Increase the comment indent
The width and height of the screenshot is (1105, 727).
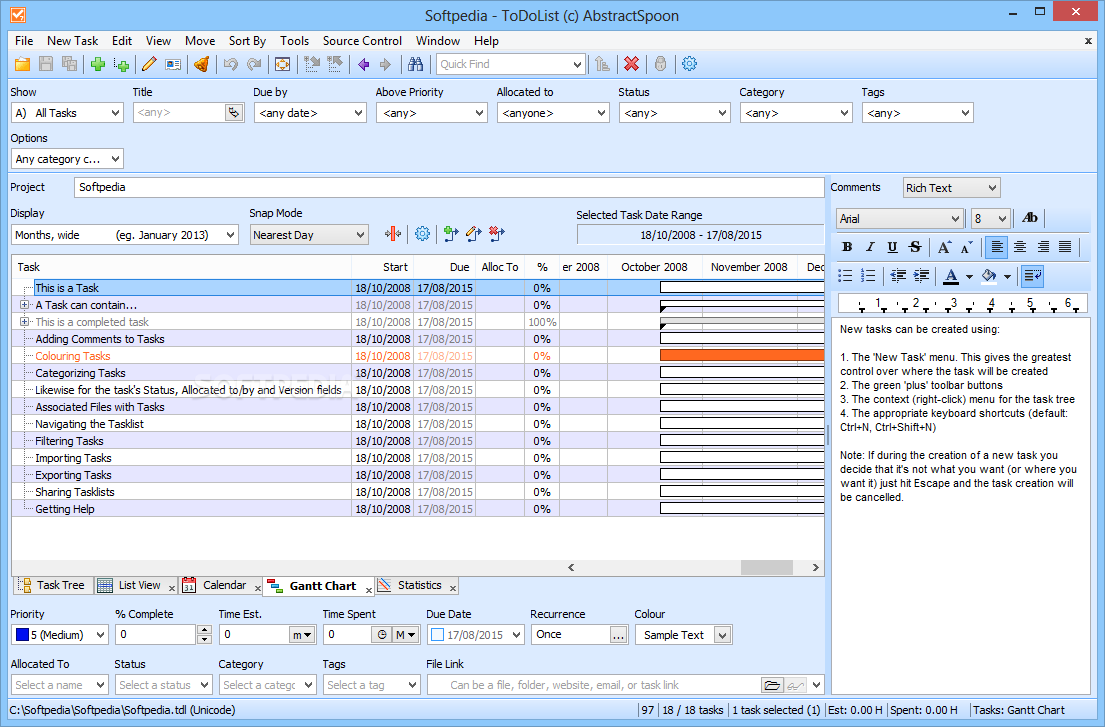tap(921, 275)
